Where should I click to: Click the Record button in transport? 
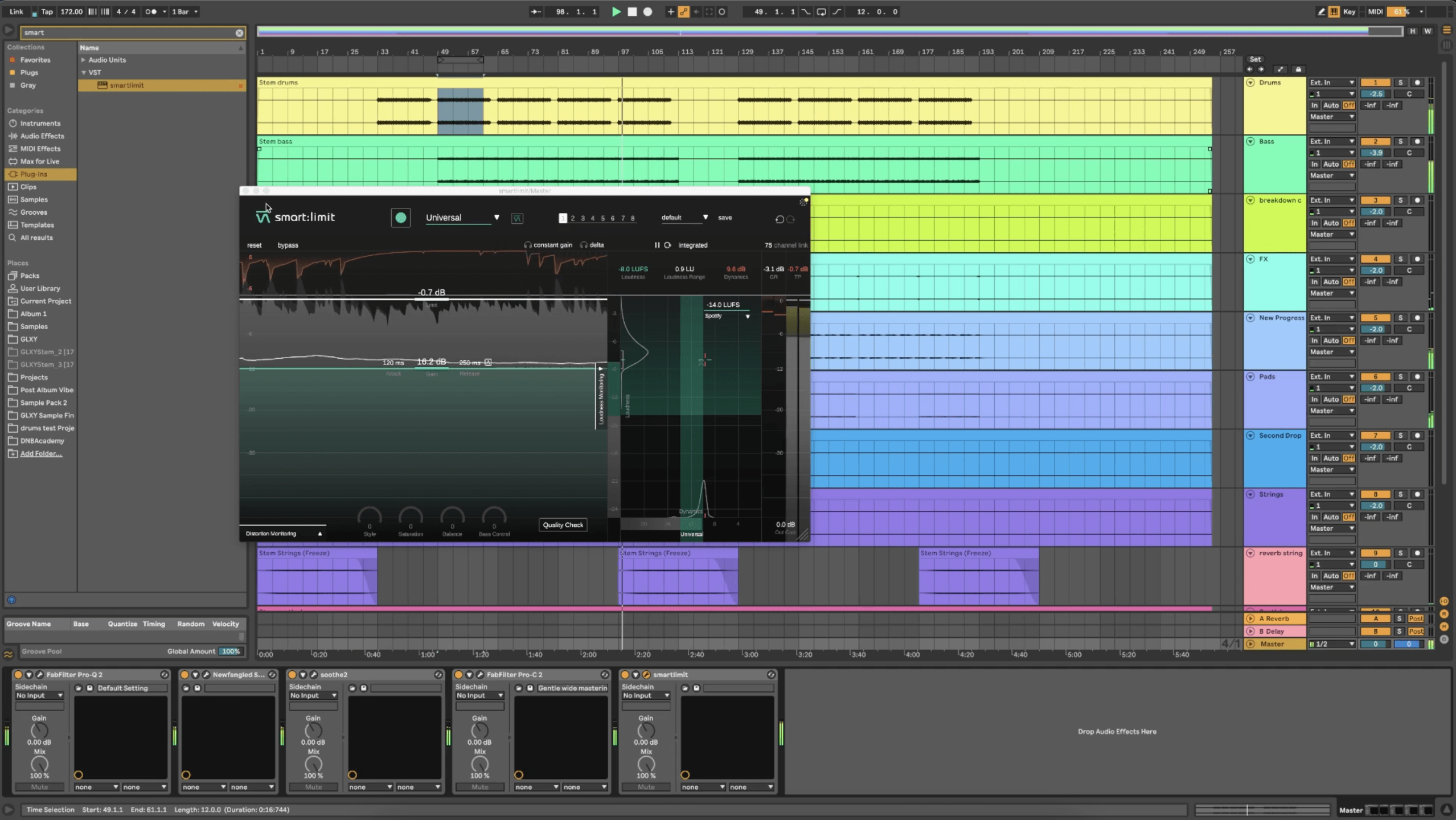click(x=647, y=11)
